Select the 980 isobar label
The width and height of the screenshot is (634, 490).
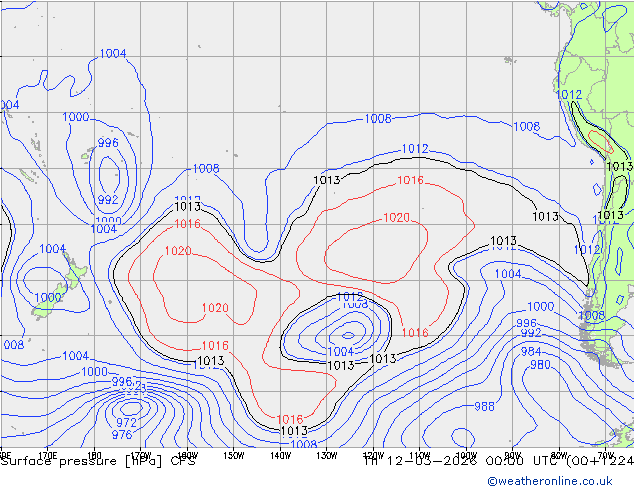[x=540, y=365]
